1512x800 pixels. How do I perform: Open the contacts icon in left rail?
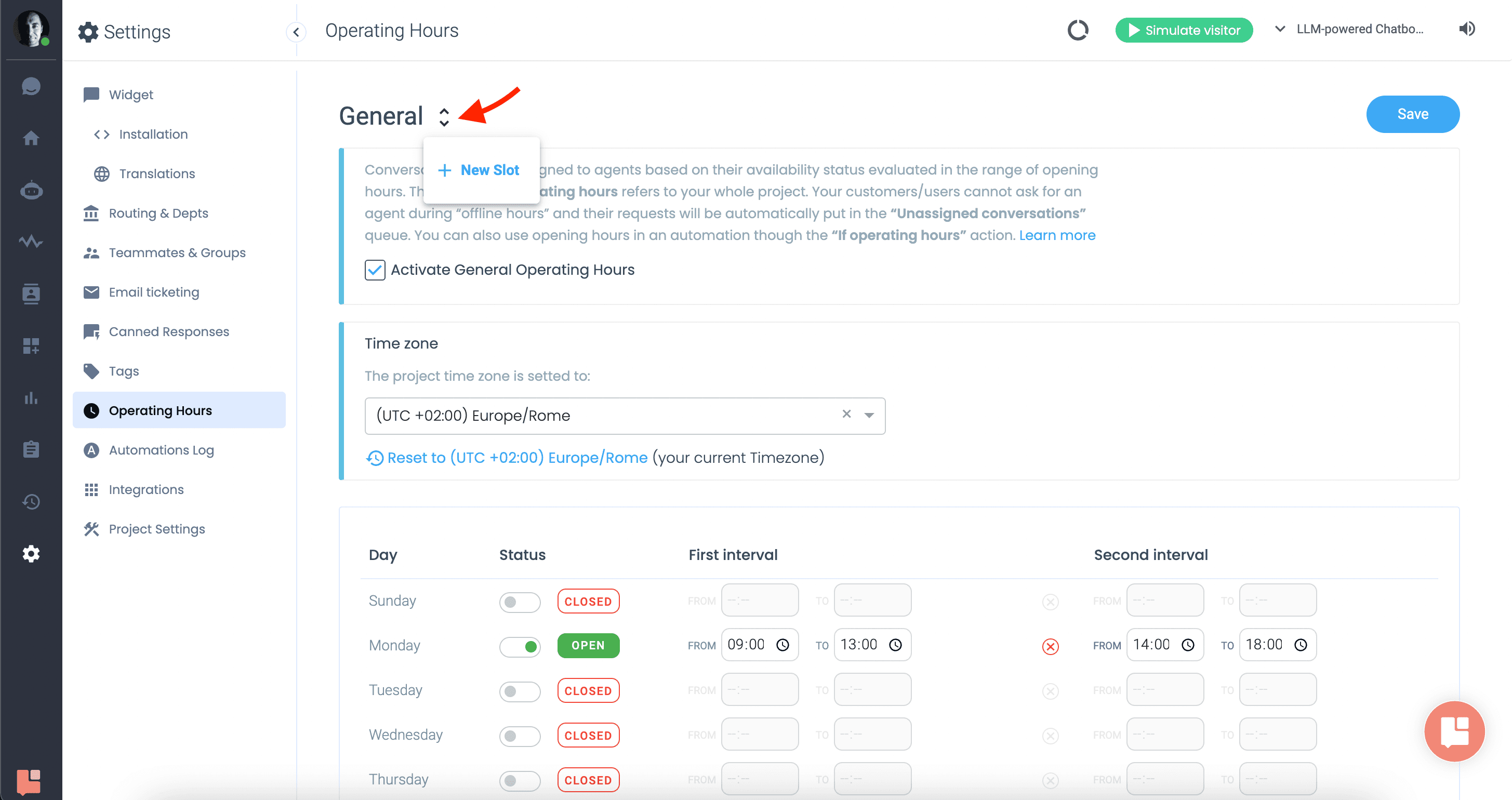point(31,293)
